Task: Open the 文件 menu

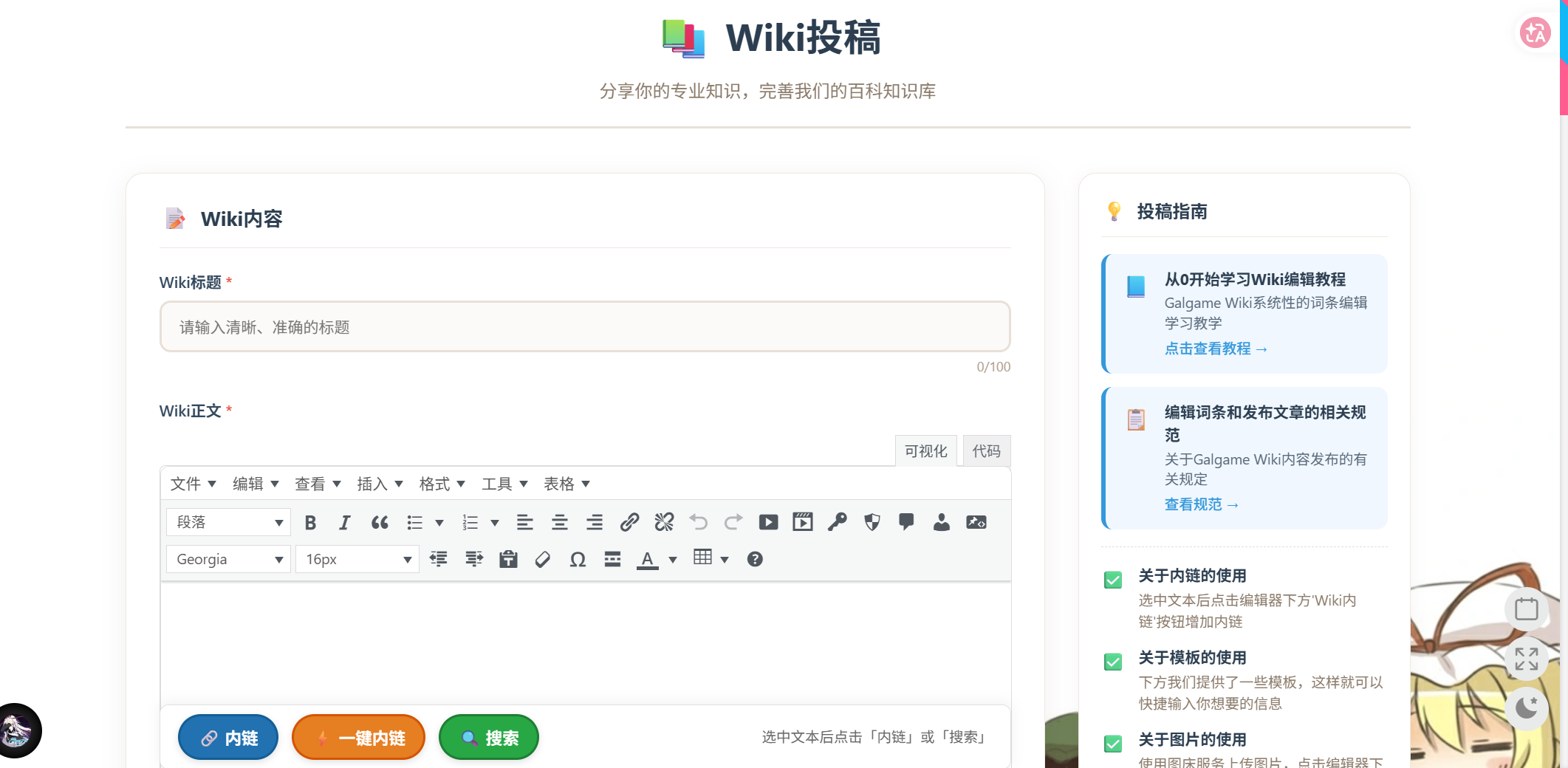Action: click(x=194, y=484)
